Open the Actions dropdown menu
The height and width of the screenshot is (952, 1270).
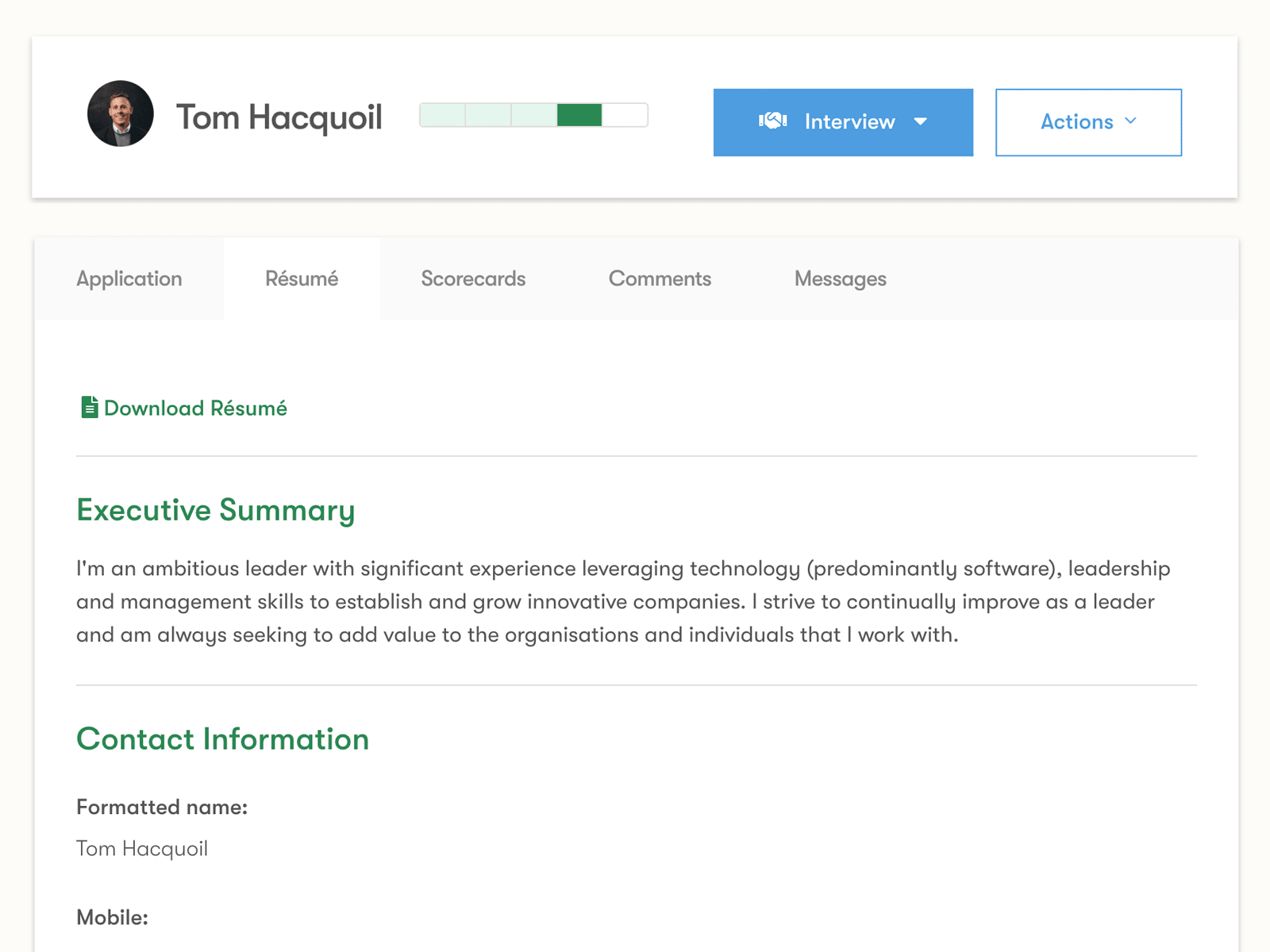[x=1087, y=122]
